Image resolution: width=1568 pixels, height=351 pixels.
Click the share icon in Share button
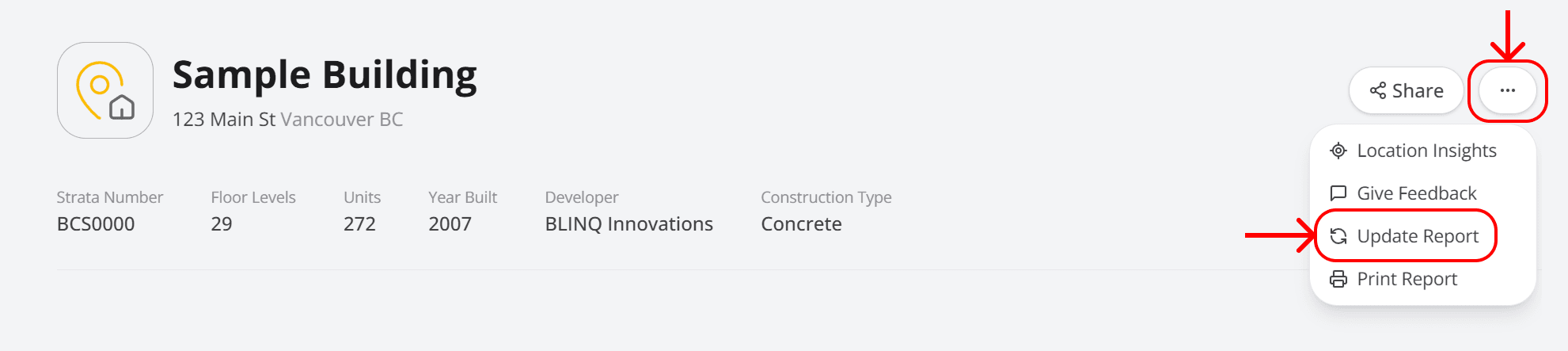click(1377, 91)
